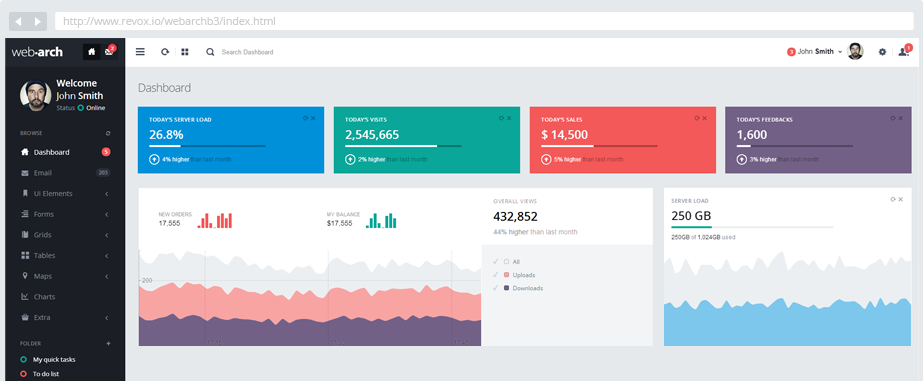Viewport: 923px width, 381px height.
Task: Click the refresh icon in the top bar
Action: [165, 52]
